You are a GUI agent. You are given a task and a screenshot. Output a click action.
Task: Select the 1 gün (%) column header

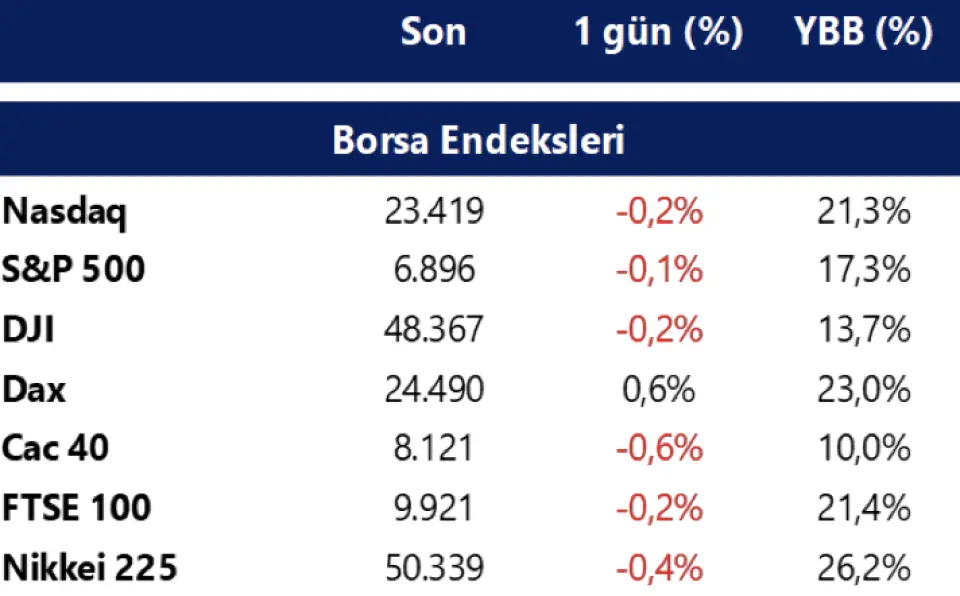(x=658, y=33)
